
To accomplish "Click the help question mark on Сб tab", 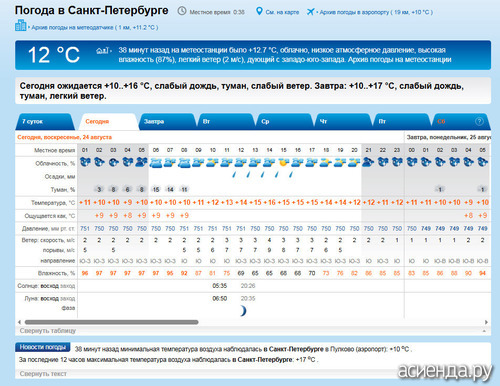I will tap(479, 121).
